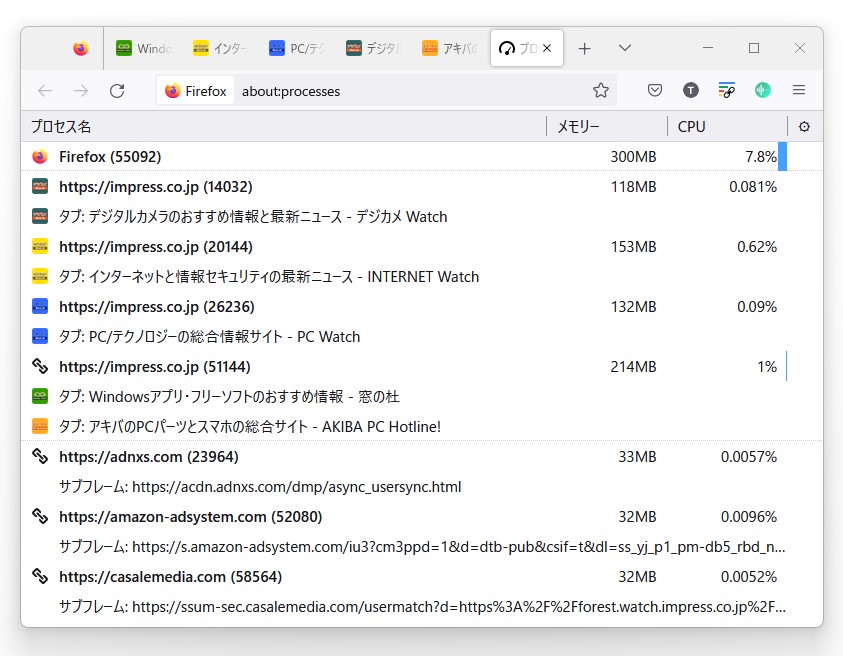This screenshot has height=656, width=843.
Task: Click the multicolored link extension icon
Action: [727, 90]
